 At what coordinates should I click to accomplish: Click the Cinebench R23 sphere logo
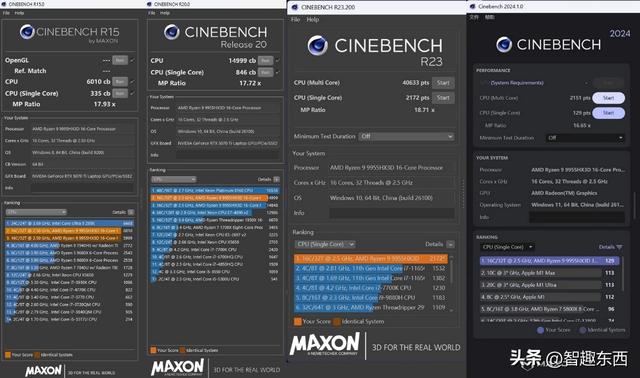pos(317,45)
